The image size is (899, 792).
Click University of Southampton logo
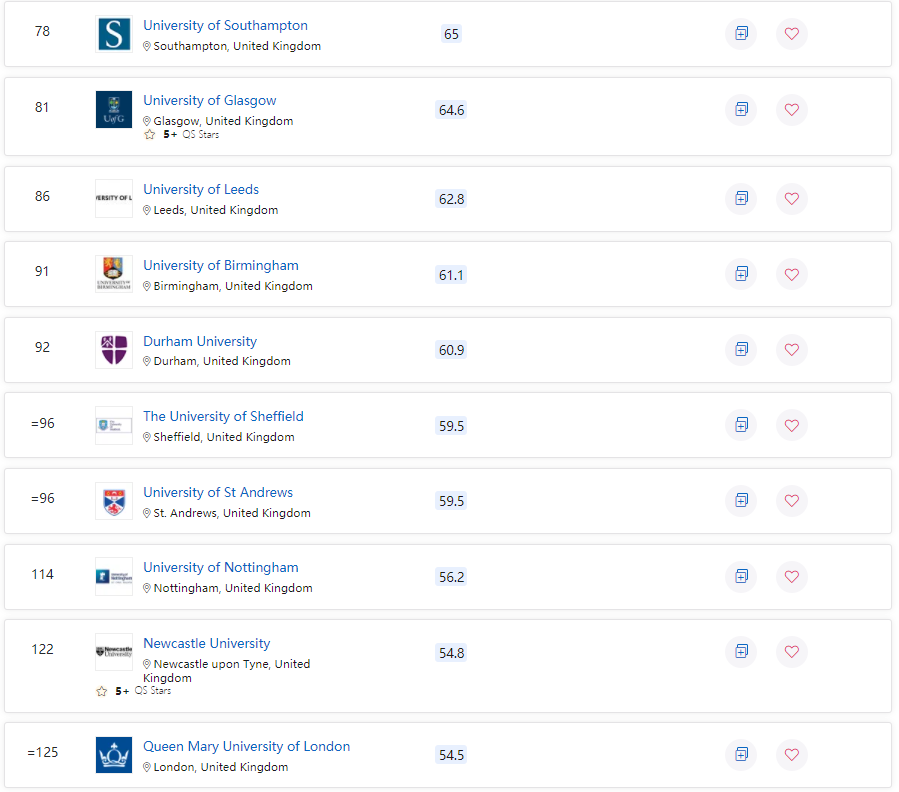point(113,34)
